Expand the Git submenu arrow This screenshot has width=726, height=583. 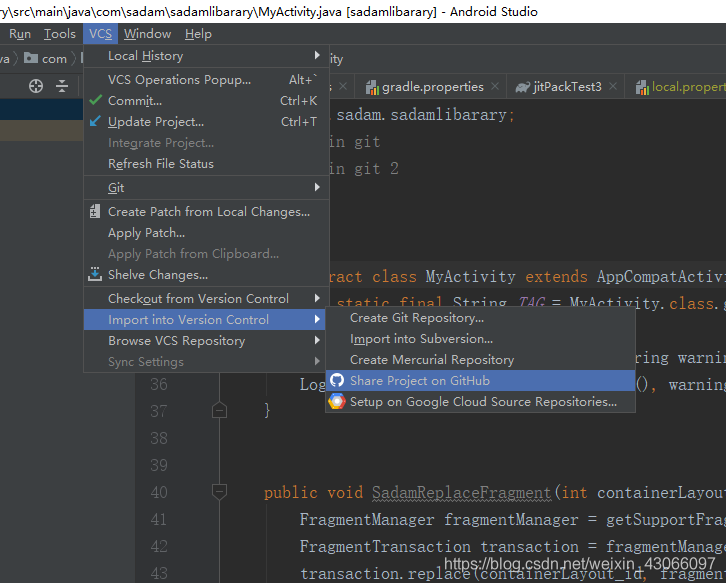click(317, 187)
